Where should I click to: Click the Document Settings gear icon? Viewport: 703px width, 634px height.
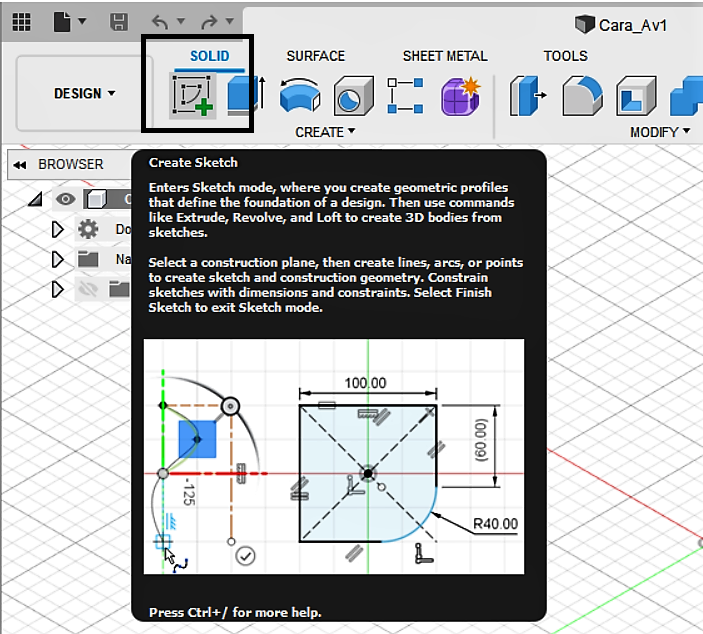click(x=88, y=229)
